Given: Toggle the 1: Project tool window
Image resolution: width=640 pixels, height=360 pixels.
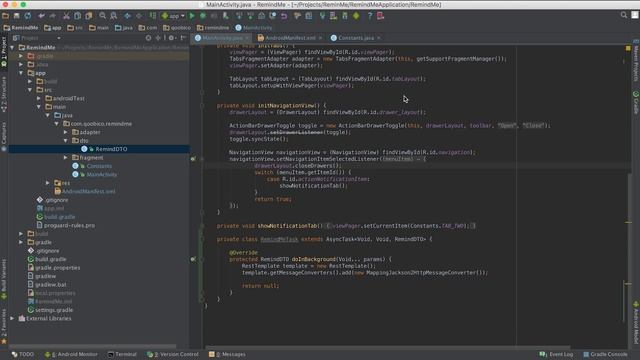Looking at the screenshot, I should 4,51.
